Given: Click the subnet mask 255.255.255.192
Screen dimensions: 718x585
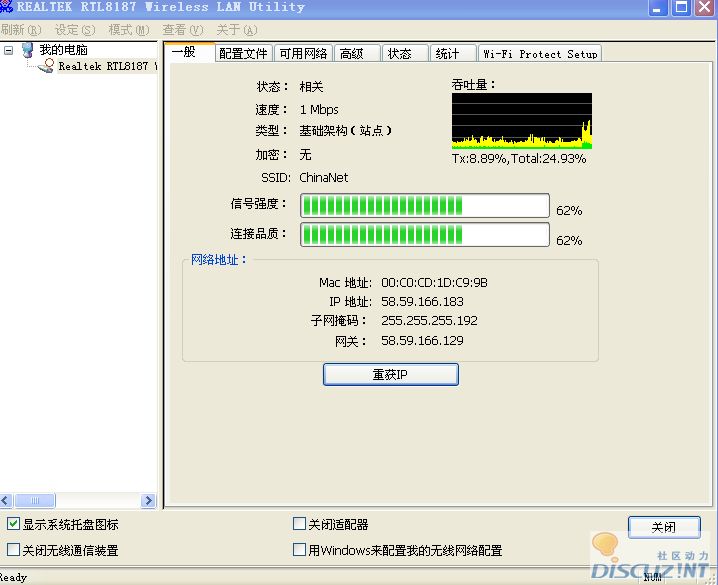Looking at the screenshot, I should point(429,320).
